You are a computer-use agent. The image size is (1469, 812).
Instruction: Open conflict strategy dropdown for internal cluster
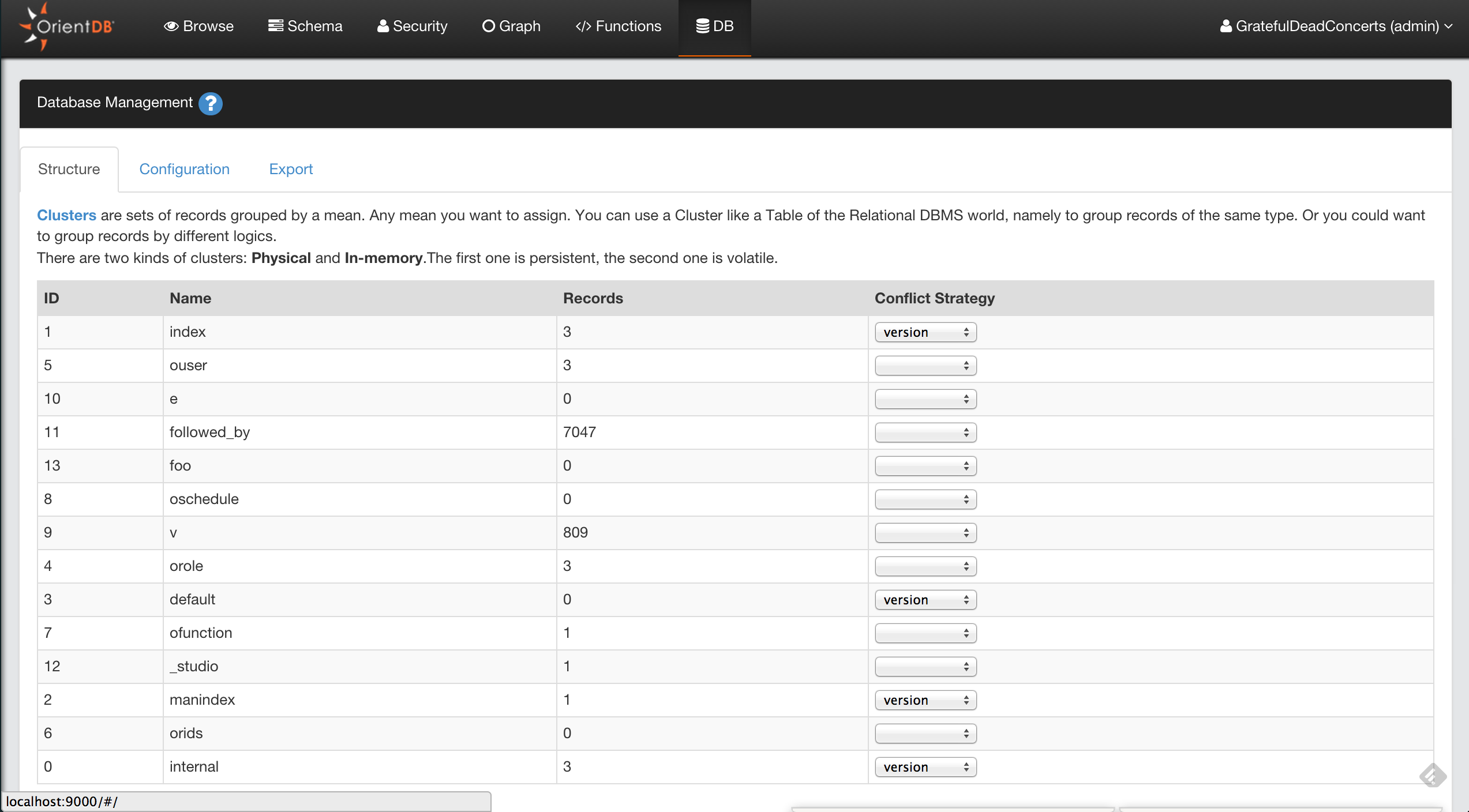point(925,767)
